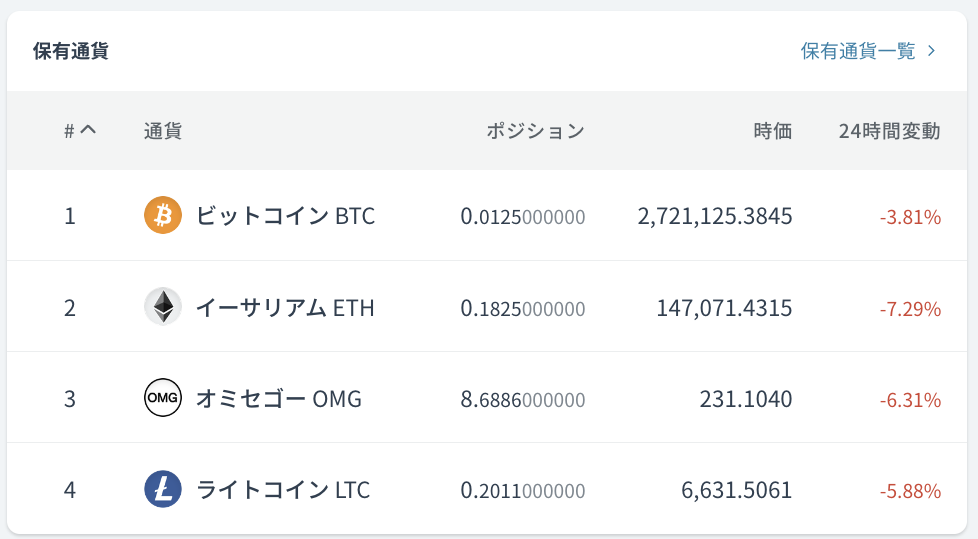Click the chevron next to 保有通貨一覧

pyautogui.click(x=931, y=51)
